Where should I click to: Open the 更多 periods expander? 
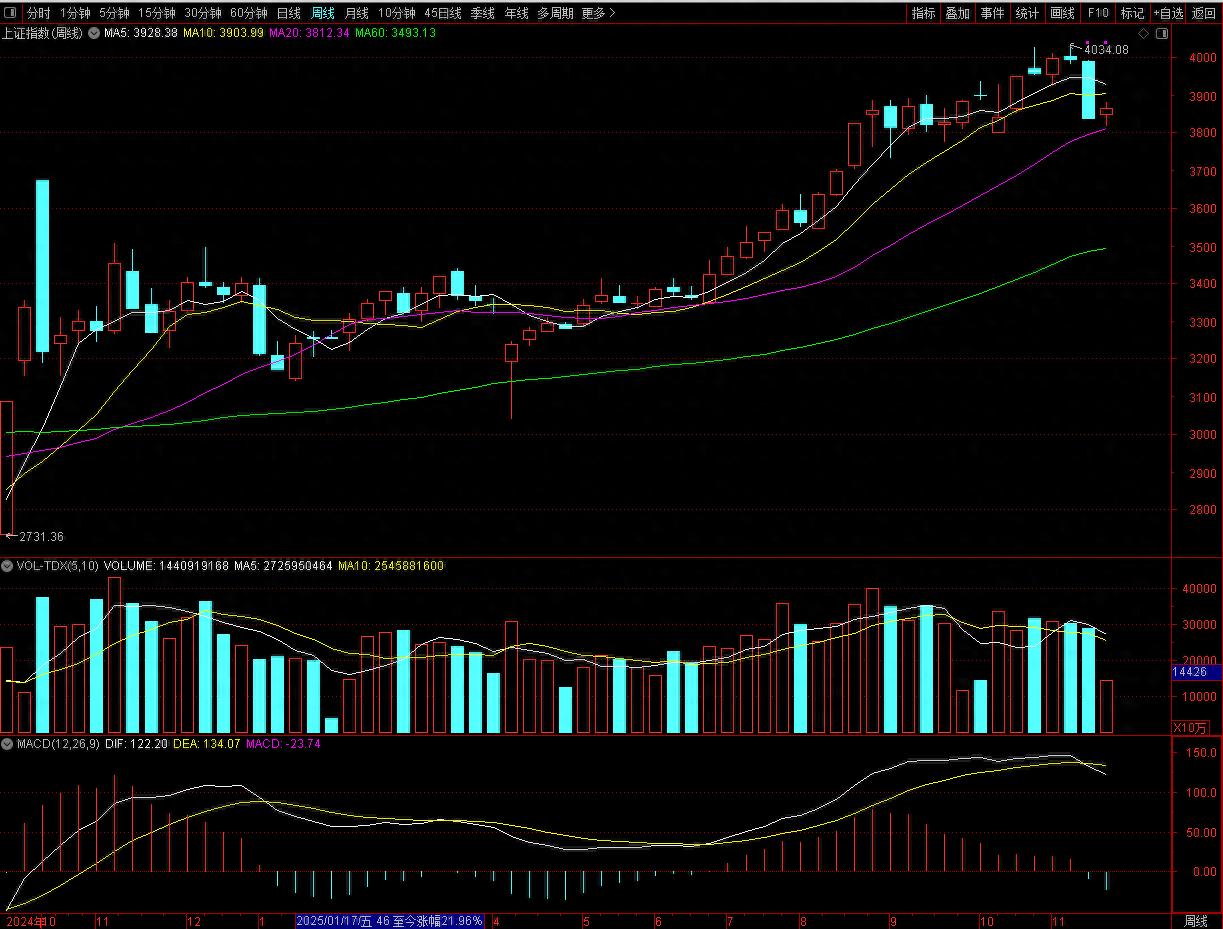pyautogui.click(x=598, y=13)
